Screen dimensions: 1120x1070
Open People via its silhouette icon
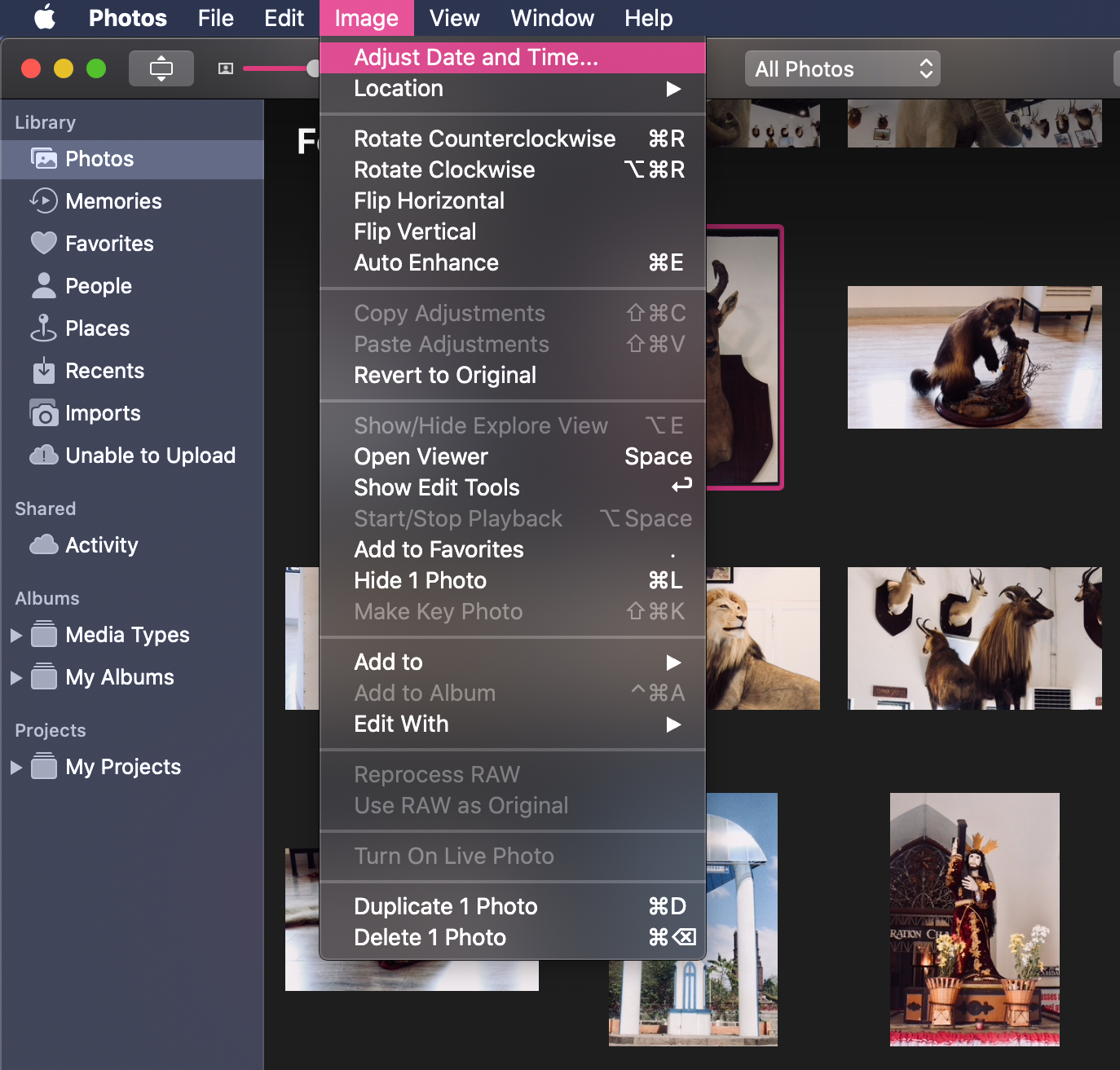coord(43,285)
